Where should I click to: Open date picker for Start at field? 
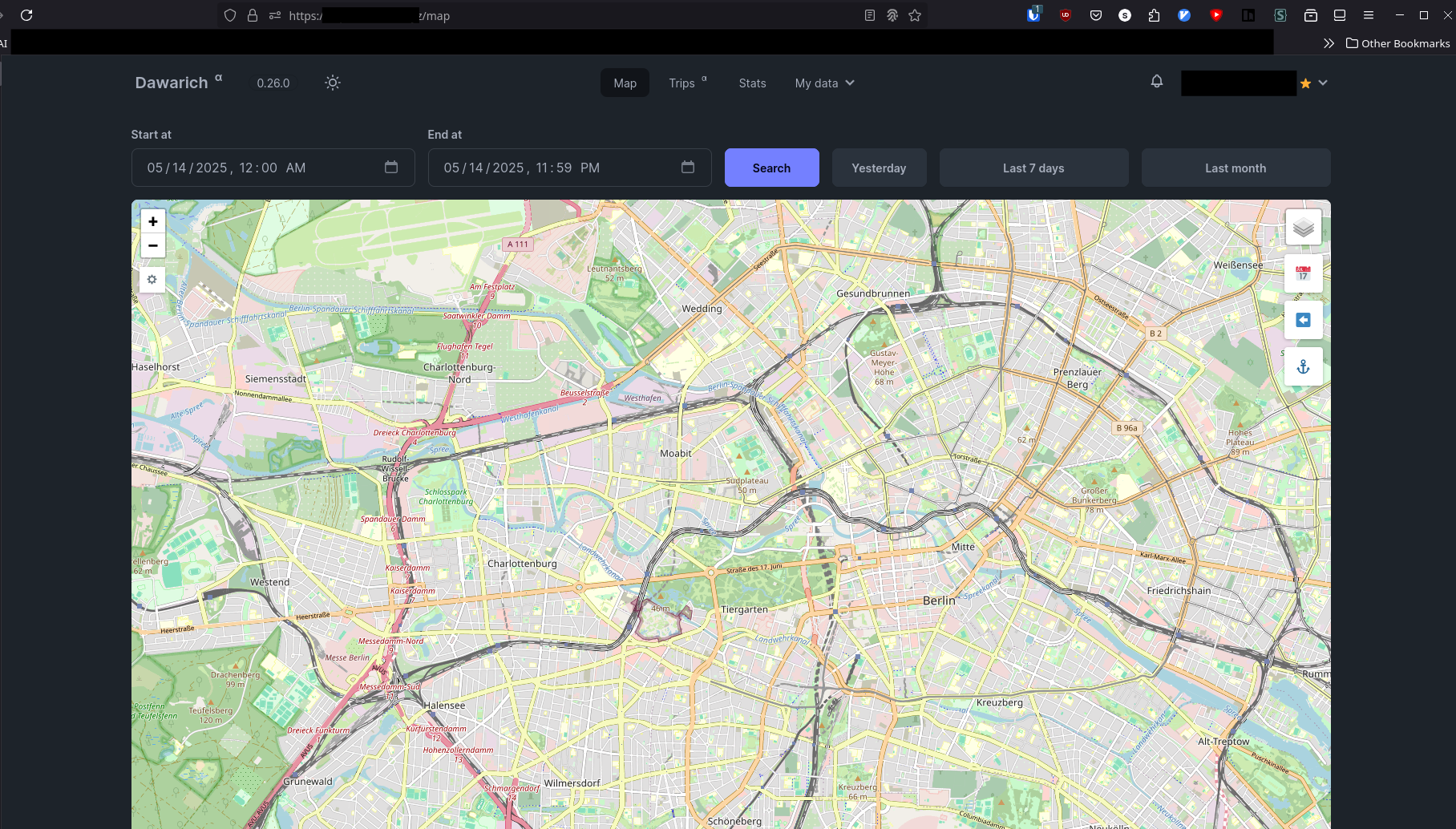click(391, 167)
